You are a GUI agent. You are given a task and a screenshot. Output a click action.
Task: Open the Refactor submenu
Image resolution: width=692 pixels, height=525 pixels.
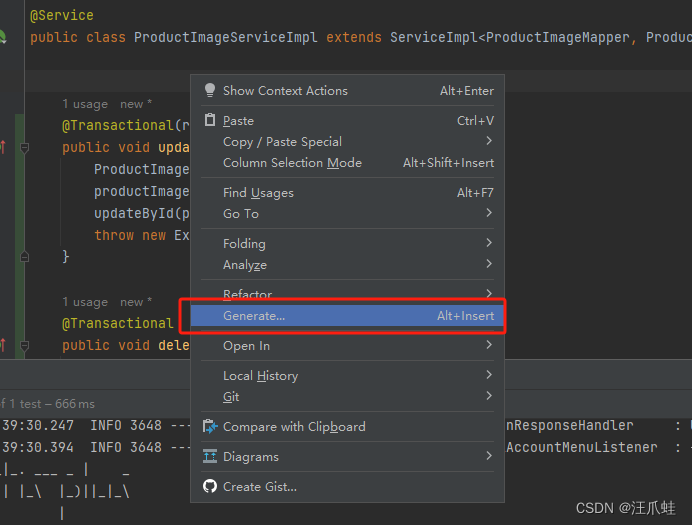tap(347, 294)
